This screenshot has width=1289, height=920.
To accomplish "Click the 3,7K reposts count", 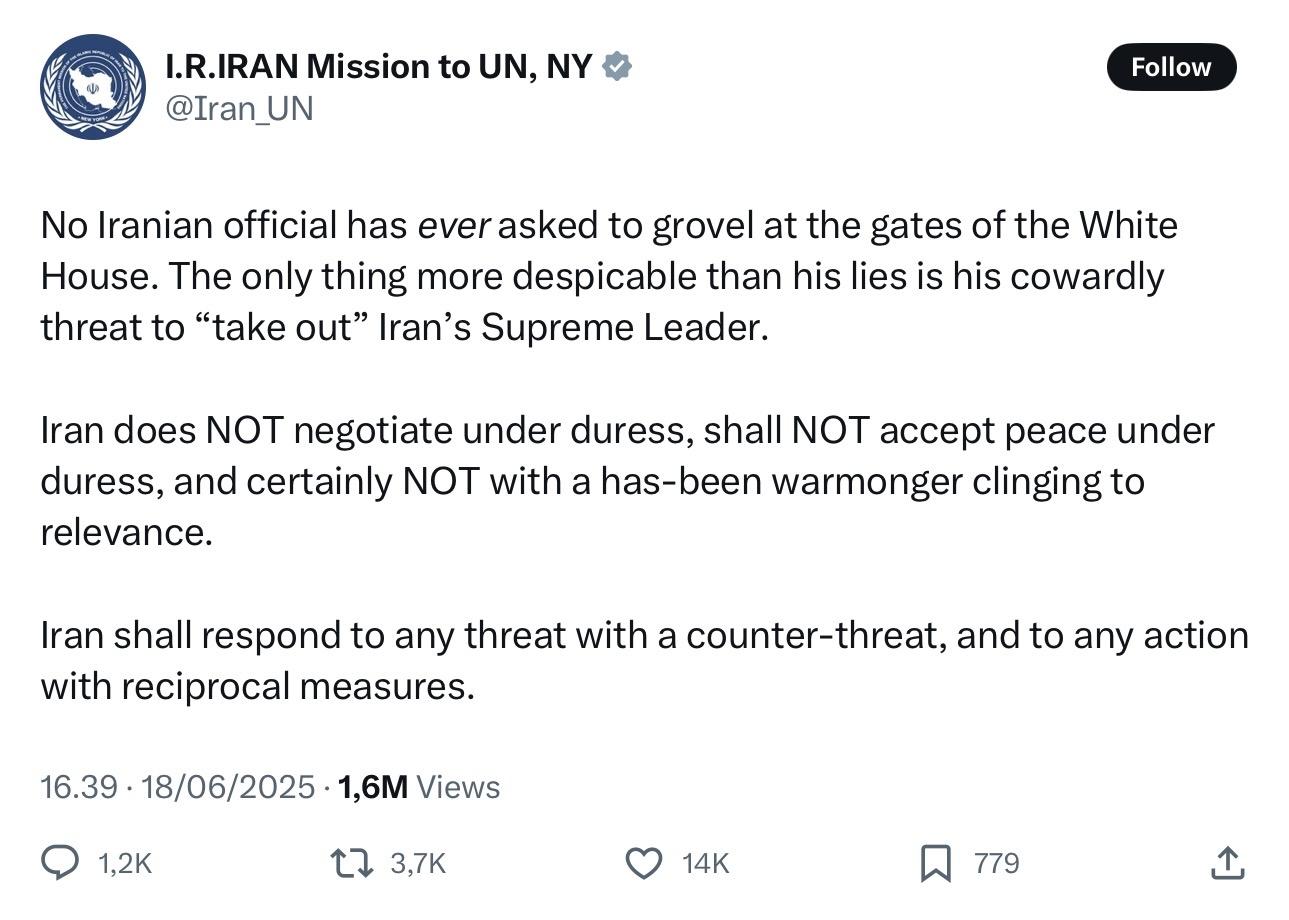I will pos(417,863).
